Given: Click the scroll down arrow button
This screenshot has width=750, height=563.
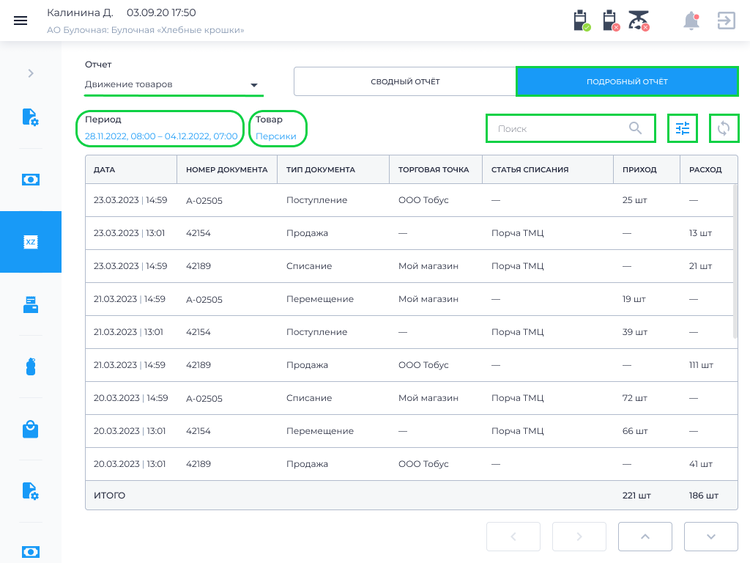Looking at the screenshot, I should [x=711, y=537].
